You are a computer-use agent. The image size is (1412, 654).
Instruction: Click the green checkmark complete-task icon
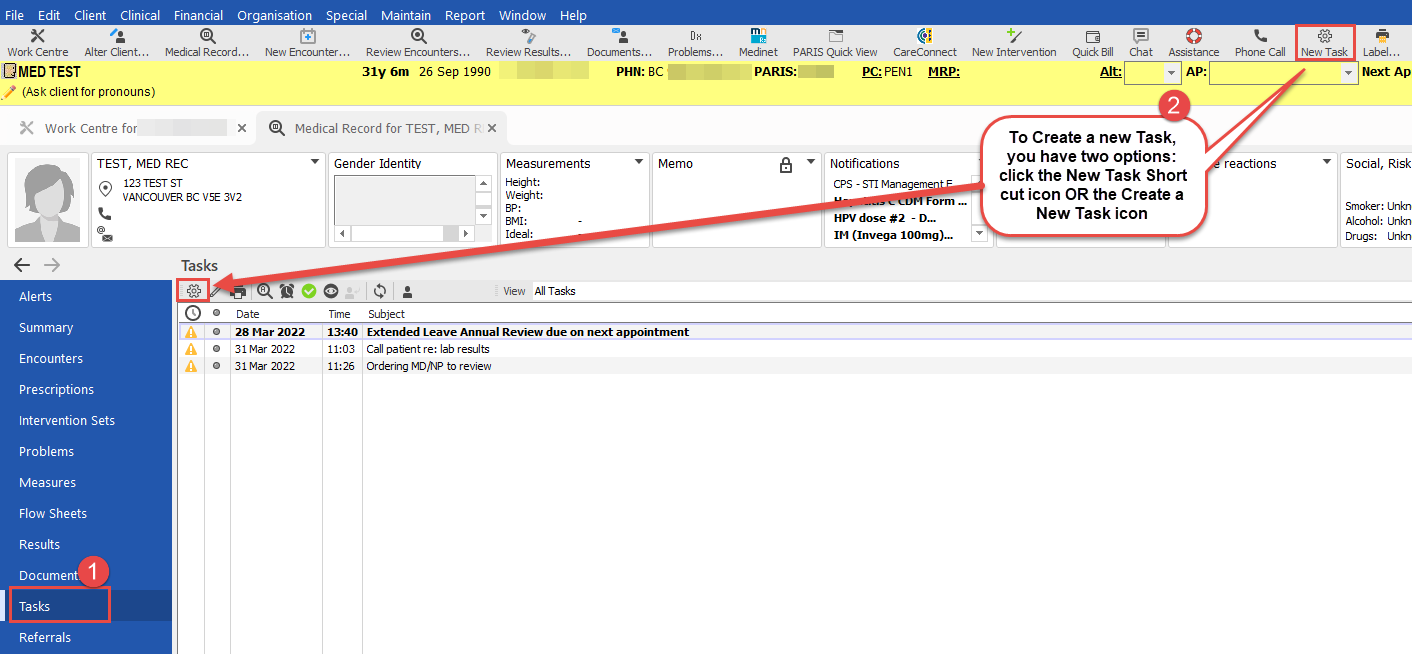pos(309,291)
